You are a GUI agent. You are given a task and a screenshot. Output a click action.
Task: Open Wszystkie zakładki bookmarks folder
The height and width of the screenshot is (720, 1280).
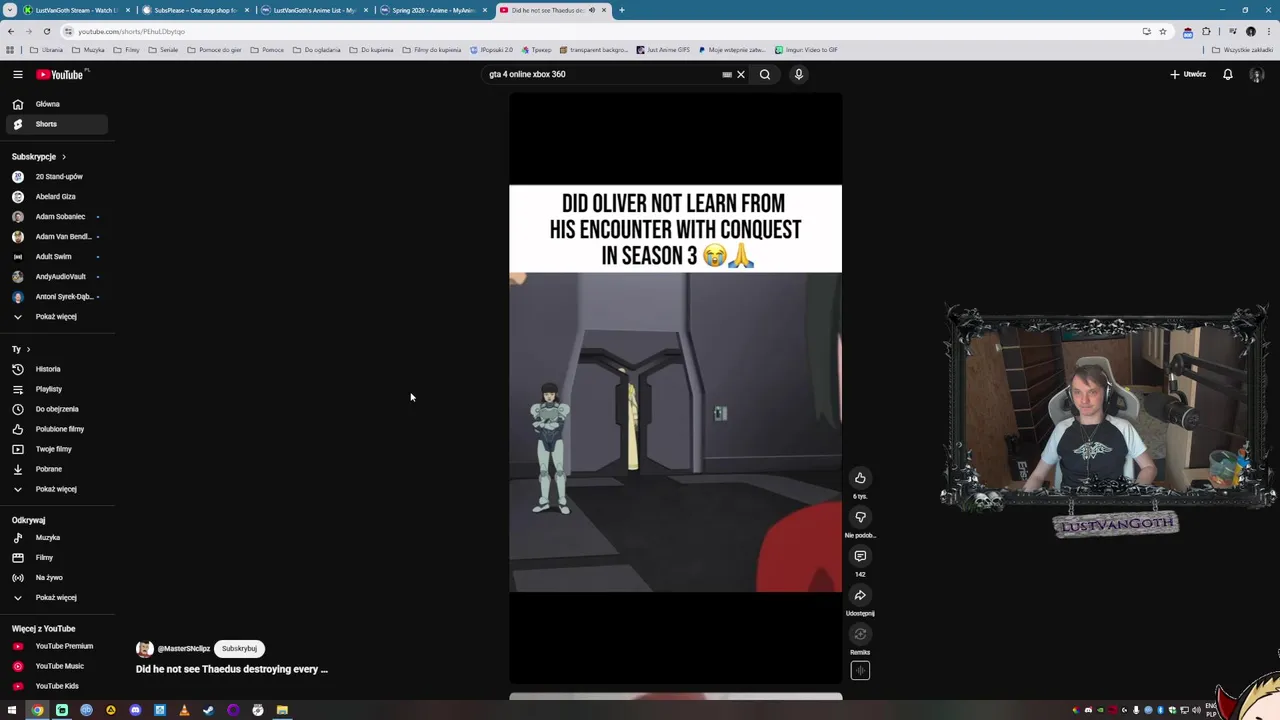point(1242,50)
